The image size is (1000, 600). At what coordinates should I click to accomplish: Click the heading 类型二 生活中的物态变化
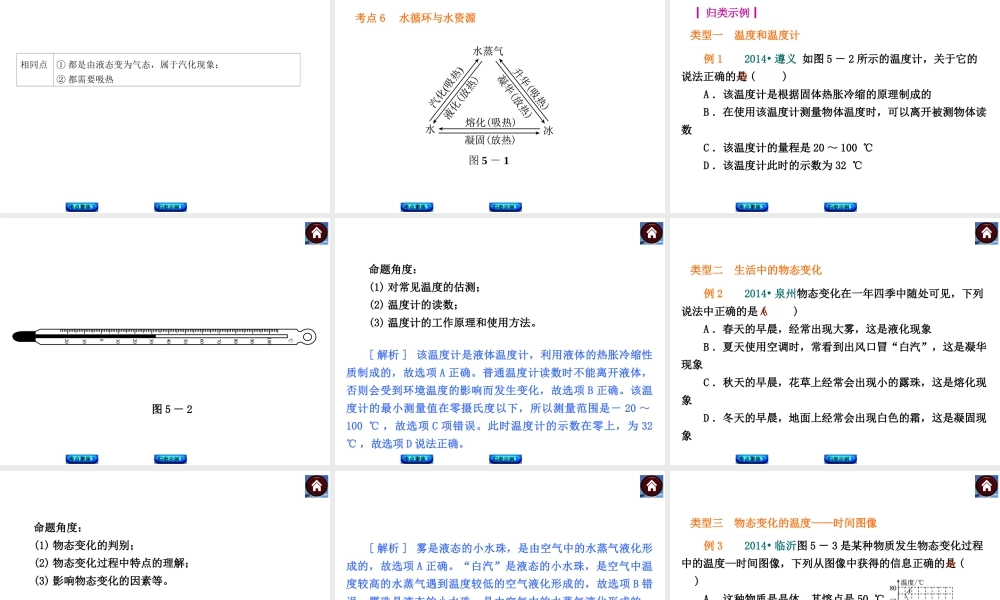(x=756, y=270)
